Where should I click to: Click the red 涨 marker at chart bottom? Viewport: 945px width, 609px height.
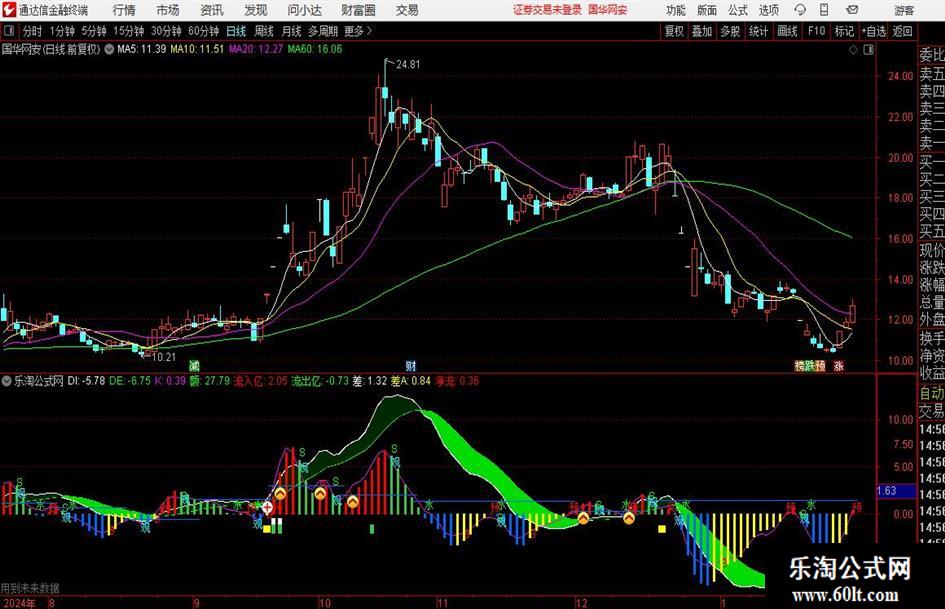coord(838,365)
